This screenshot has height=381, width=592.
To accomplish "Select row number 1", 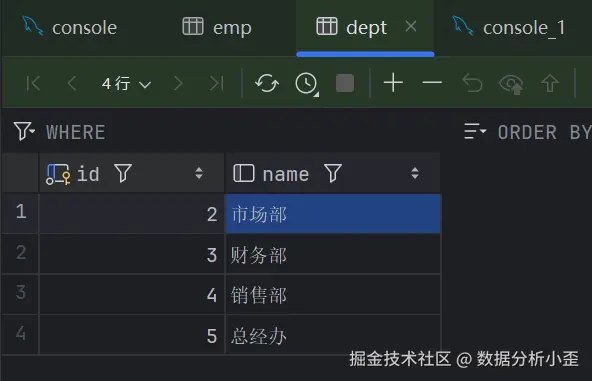I will click(21, 212).
